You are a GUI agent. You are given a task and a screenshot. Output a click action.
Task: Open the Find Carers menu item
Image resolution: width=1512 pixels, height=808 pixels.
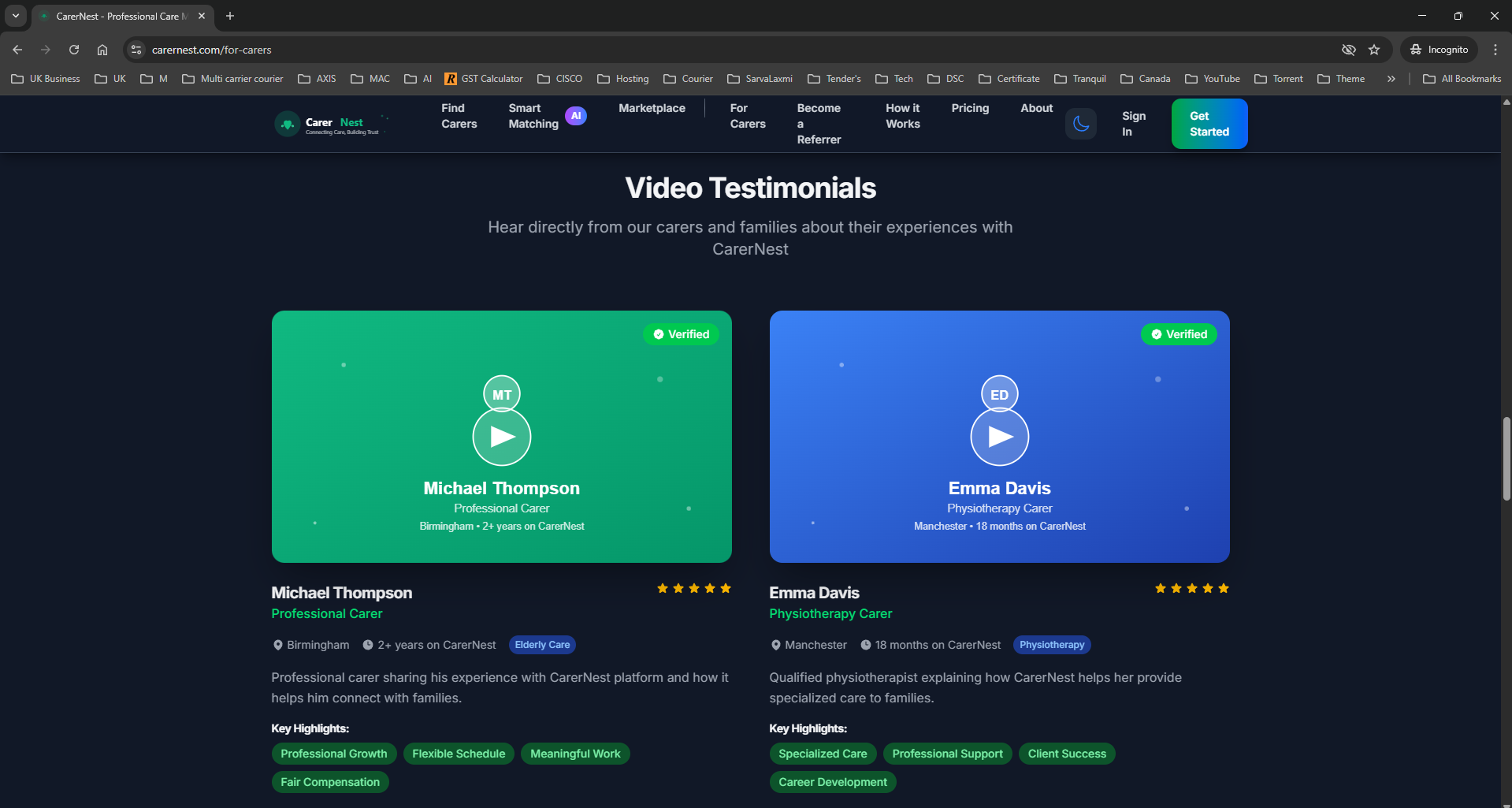click(459, 116)
